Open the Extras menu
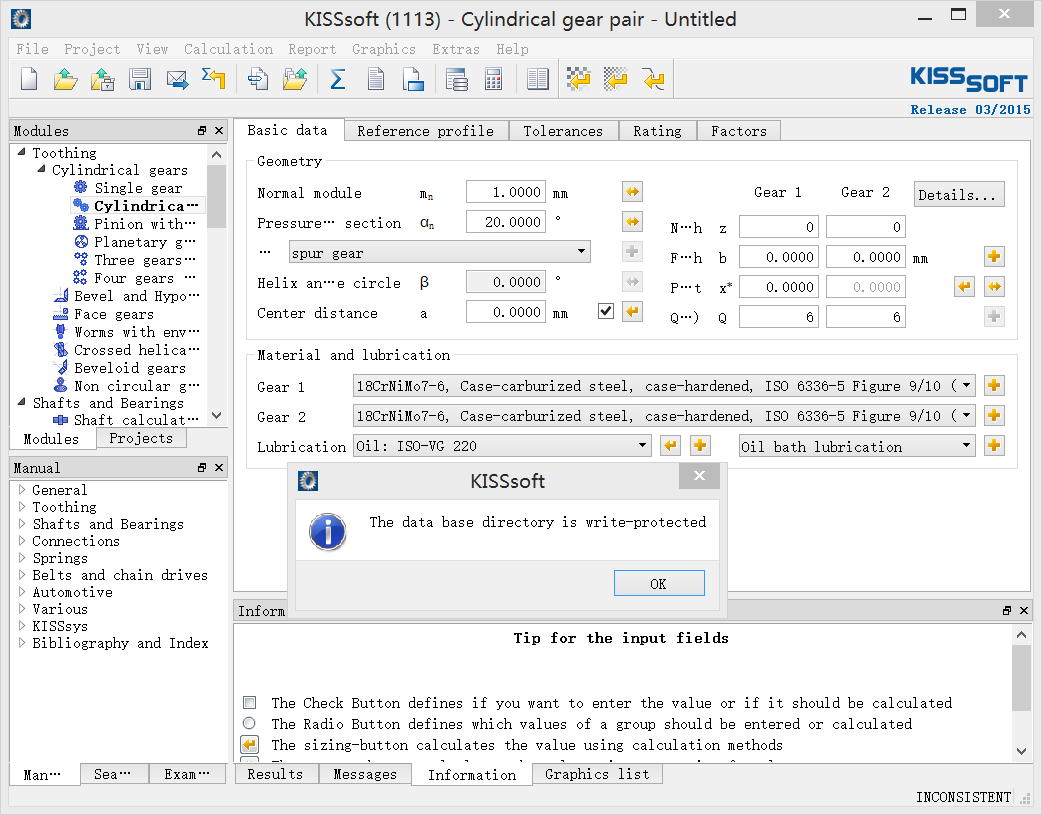Image resolution: width=1042 pixels, height=815 pixels. pyautogui.click(x=456, y=49)
